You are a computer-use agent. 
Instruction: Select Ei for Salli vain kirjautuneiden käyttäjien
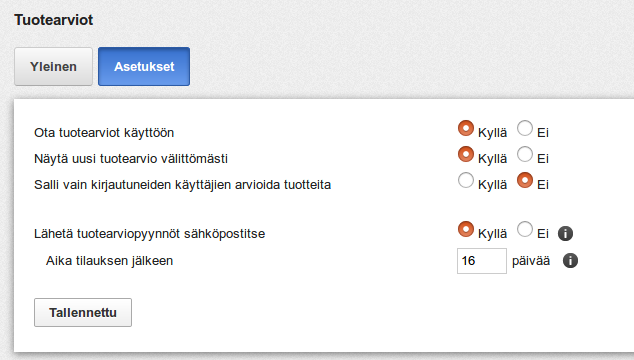pos(525,180)
